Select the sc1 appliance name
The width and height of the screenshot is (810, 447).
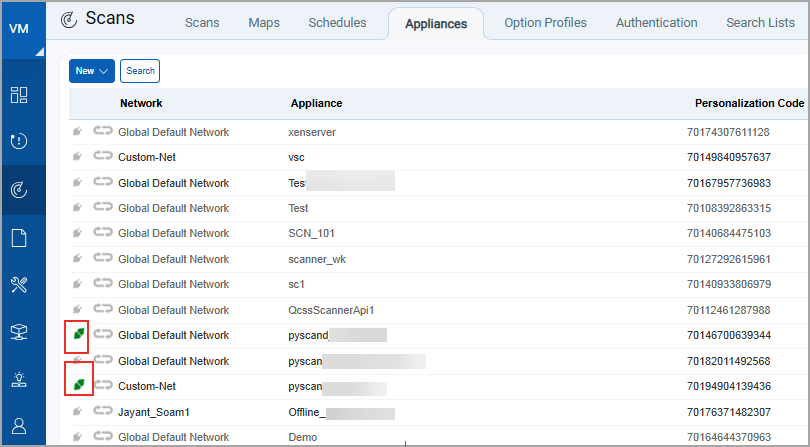(297, 284)
